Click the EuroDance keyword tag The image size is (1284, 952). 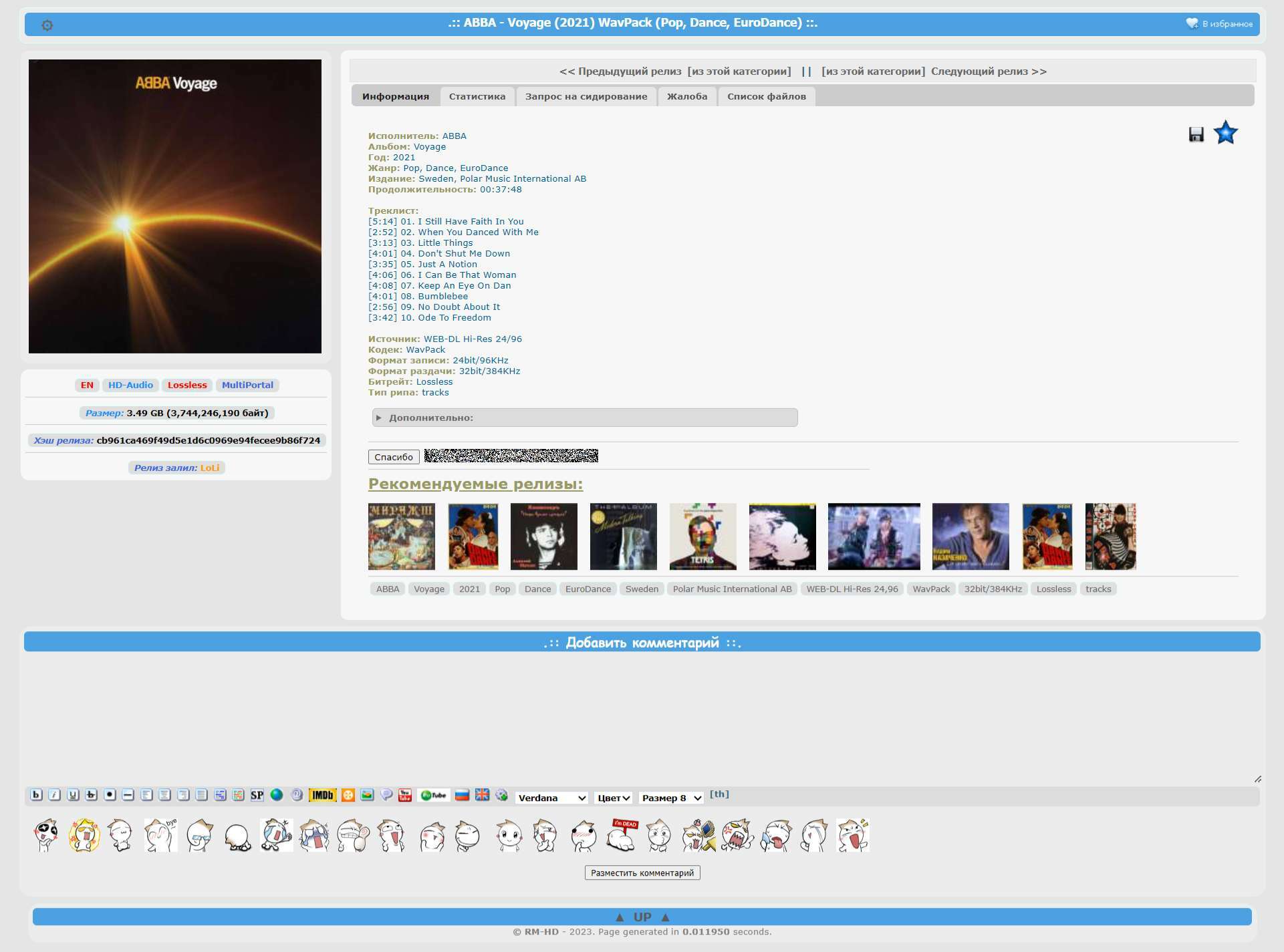click(588, 589)
